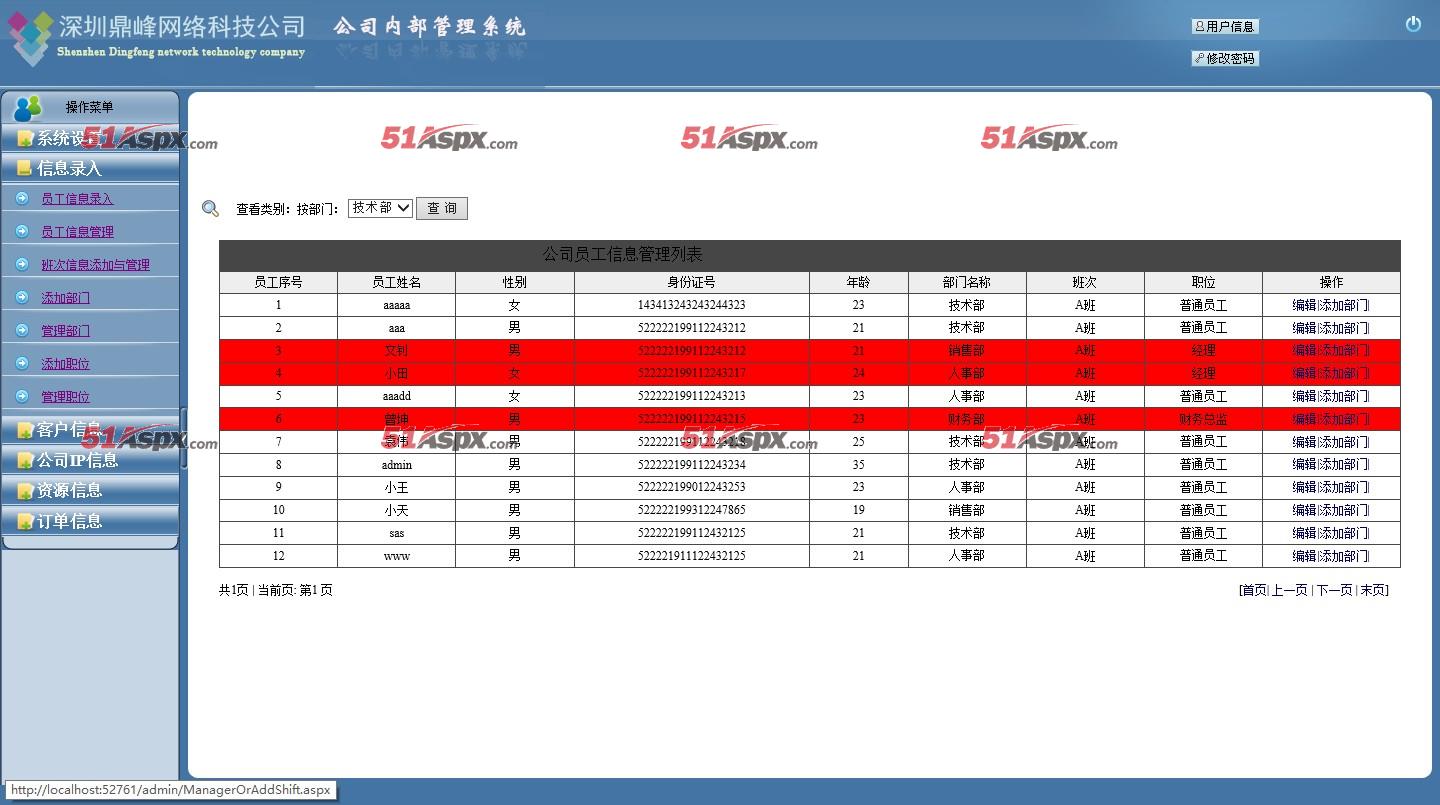Image resolution: width=1440 pixels, height=805 pixels.
Task: Click 添加部门 in the 财务总监 row
Action: [1345, 419]
